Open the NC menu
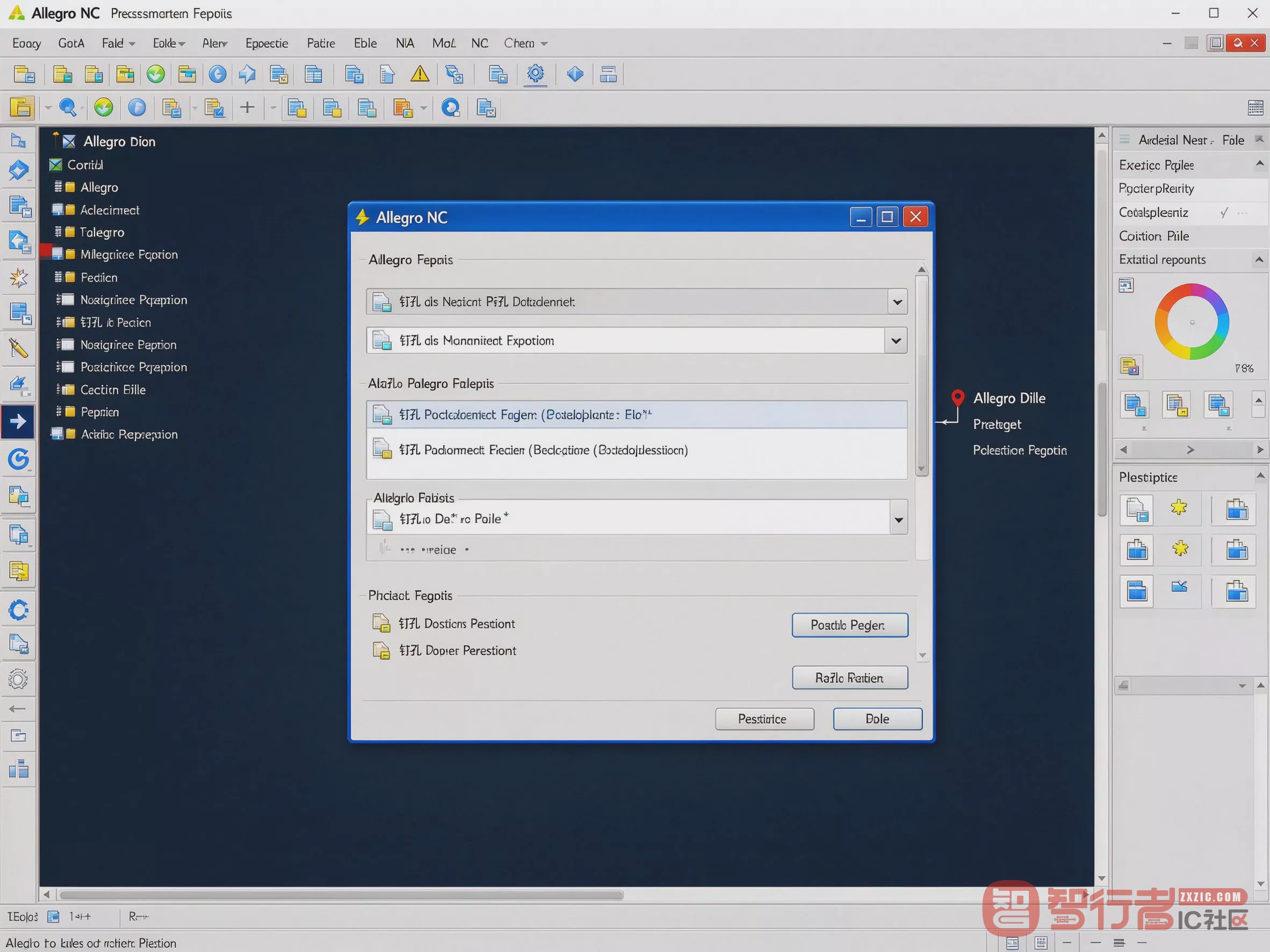 click(479, 43)
